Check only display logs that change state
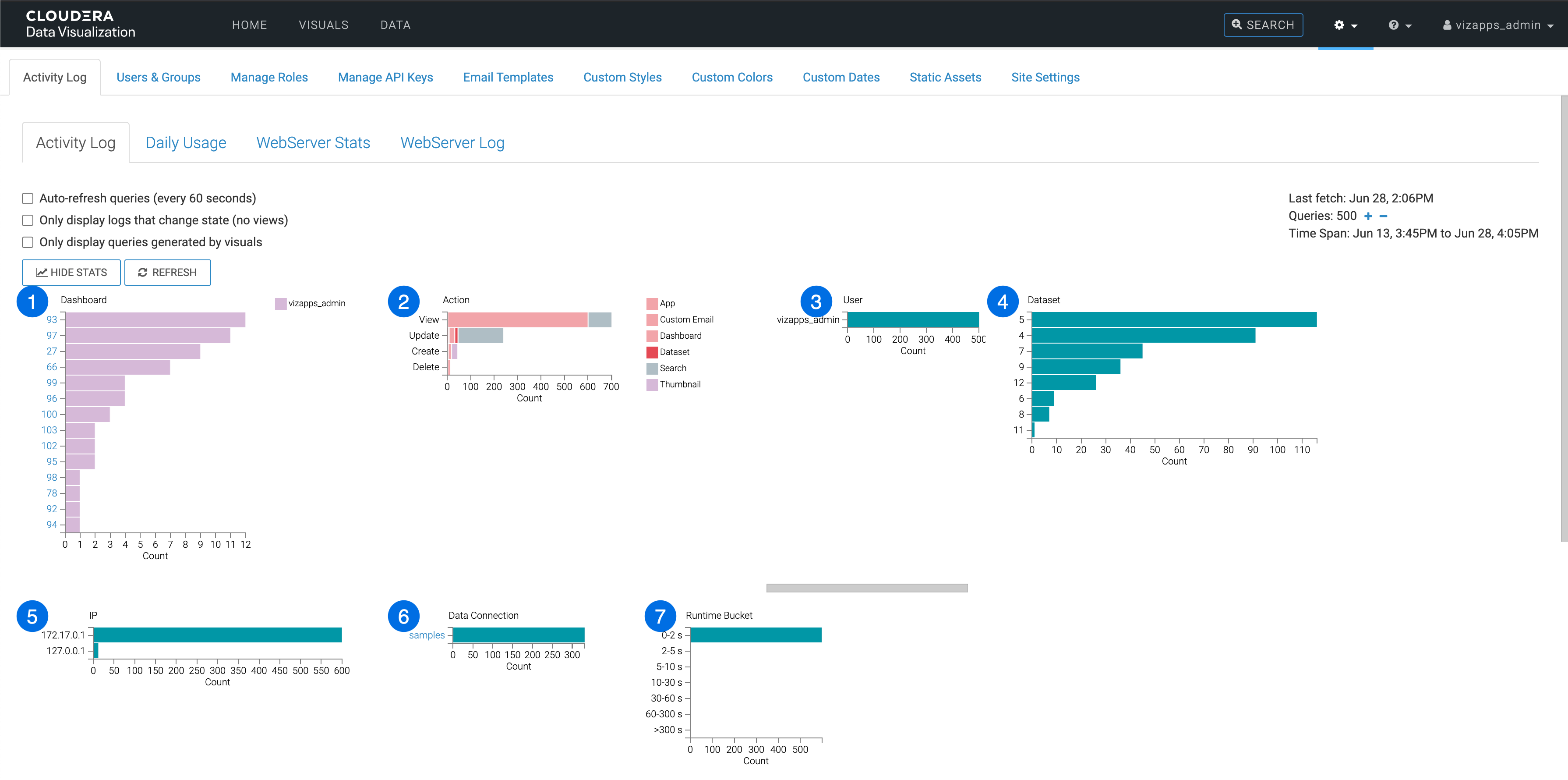 (x=28, y=220)
